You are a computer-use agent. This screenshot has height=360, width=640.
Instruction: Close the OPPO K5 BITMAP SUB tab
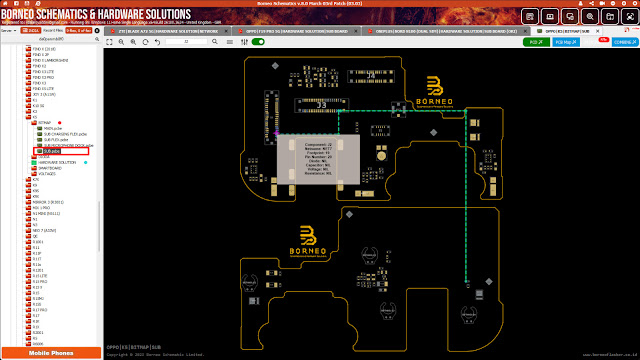(x=598, y=31)
